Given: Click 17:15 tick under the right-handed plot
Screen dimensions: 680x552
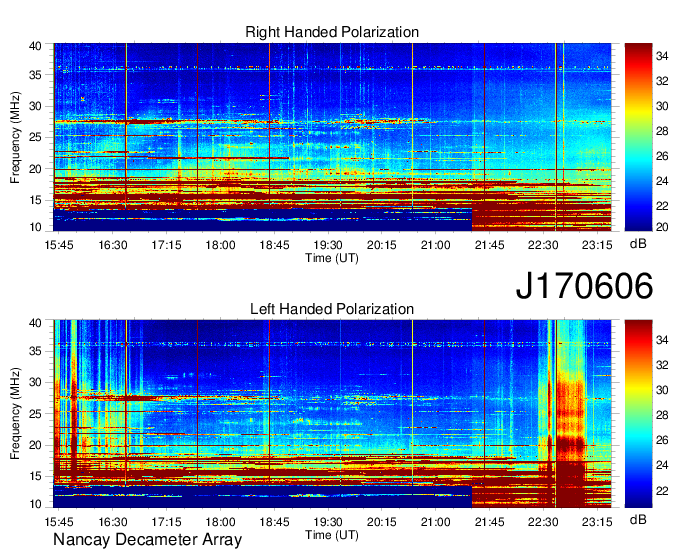Looking at the screenshot, I should [x=167, y=245].
